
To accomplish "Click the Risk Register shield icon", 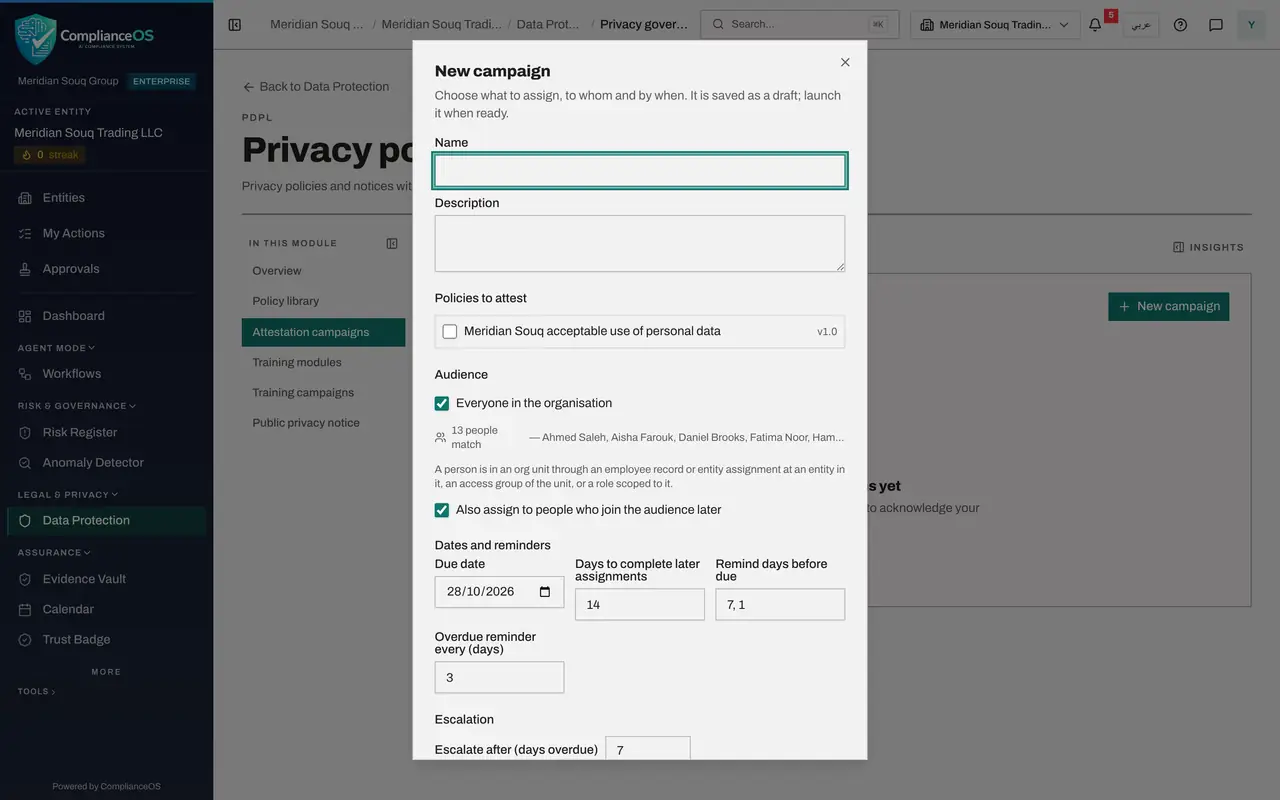I will point(25,433).
